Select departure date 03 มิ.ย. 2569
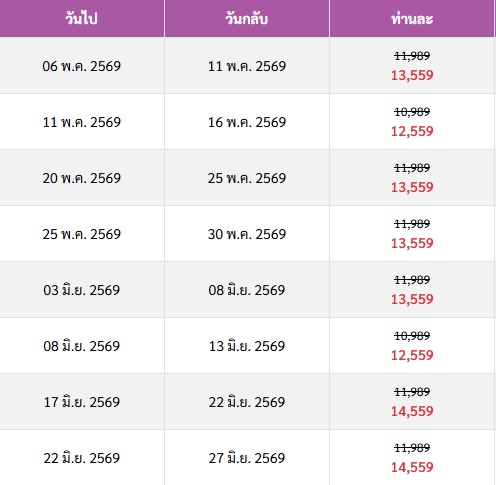Viewport: 496px width, 485px height. click(x=82, y=290)
